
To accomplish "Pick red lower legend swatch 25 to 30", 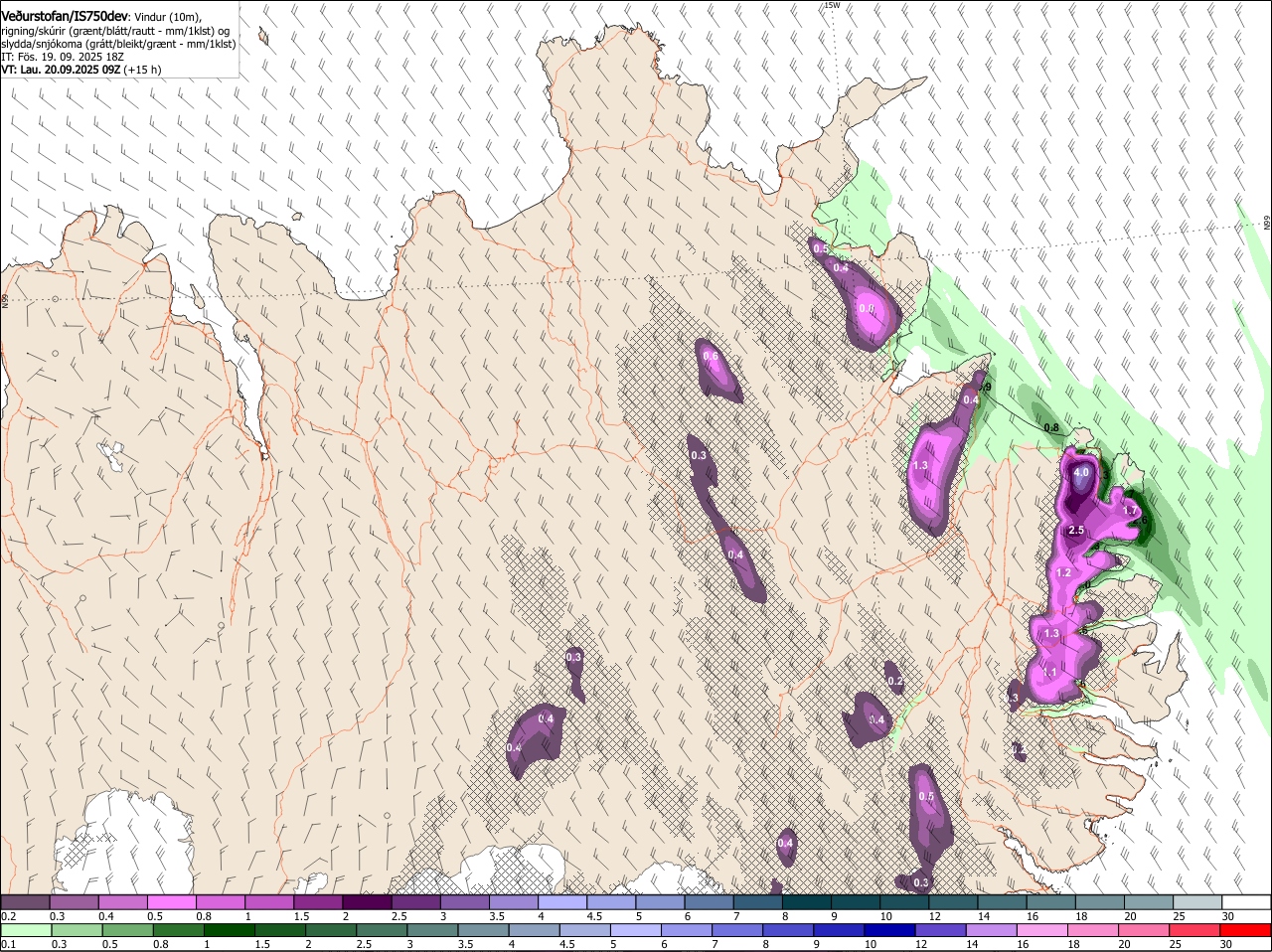I will click(x=1195, y=930).
